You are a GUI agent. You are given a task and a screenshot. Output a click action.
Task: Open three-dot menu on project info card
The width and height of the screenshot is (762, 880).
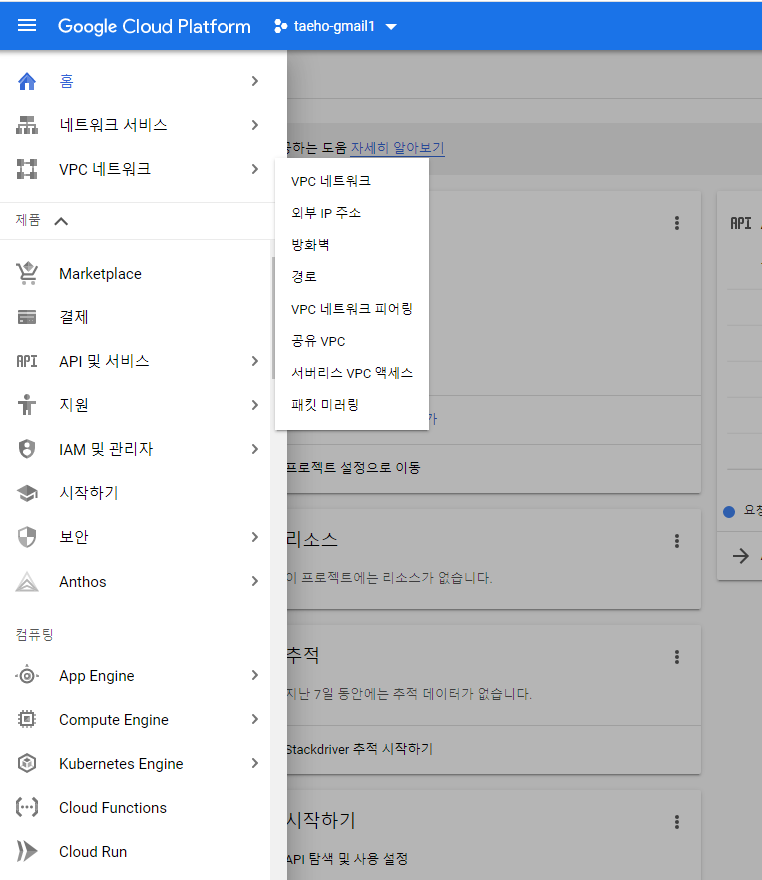[x=677, y=223]
